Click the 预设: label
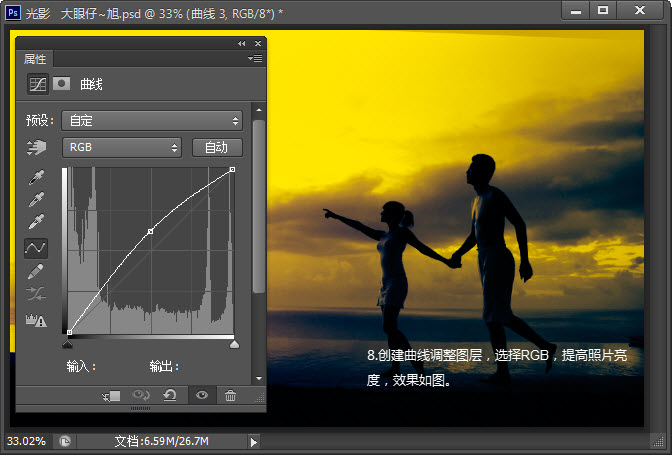This screenshot has height=455, width=672. (40, 120)
